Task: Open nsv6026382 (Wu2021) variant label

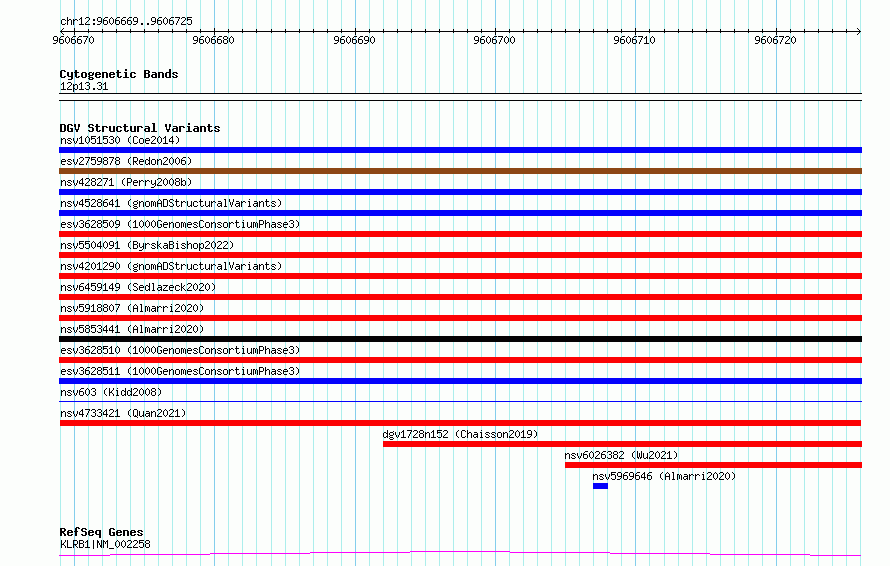Action: click(621, 455)
